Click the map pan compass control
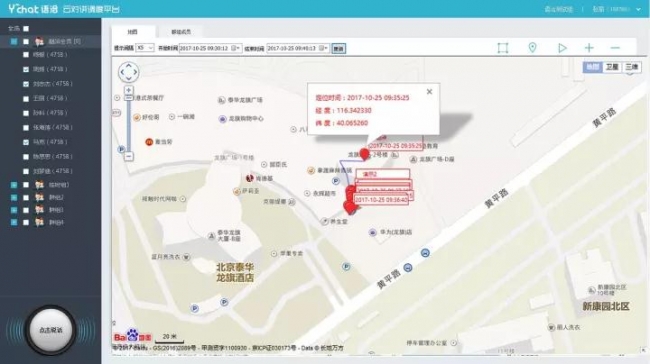The width and height of the screenshot is (650, 364). pos(129,72)
